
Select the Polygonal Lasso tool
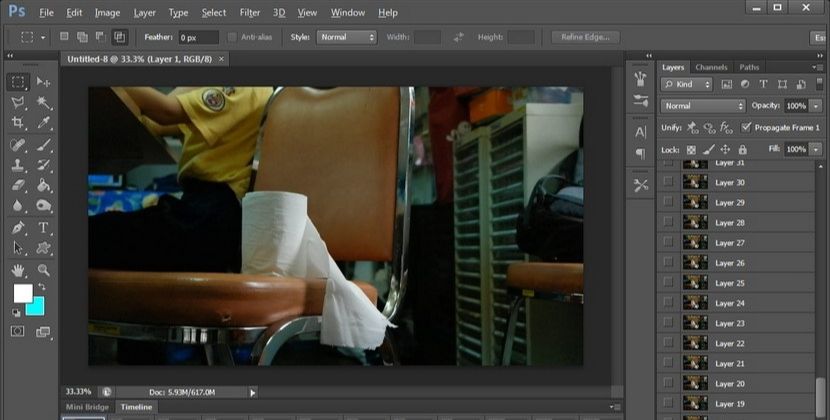(x=18, y=102)
